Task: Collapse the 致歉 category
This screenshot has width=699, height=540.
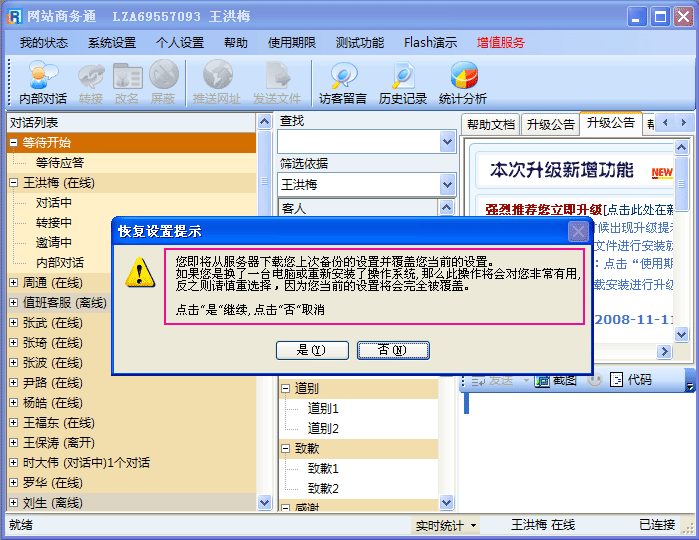Action: pyautogui.click(x=286, y=448)
